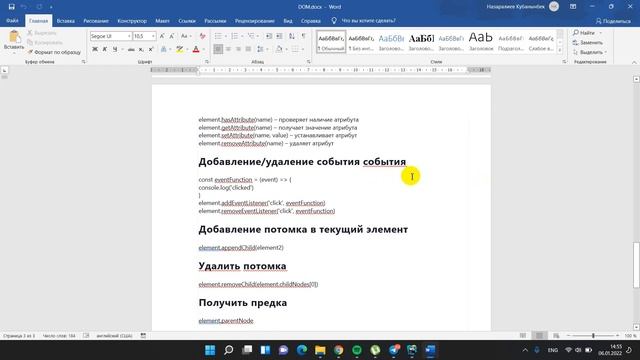
Task: Click the zoom slider in status bar
Action: 593,336
